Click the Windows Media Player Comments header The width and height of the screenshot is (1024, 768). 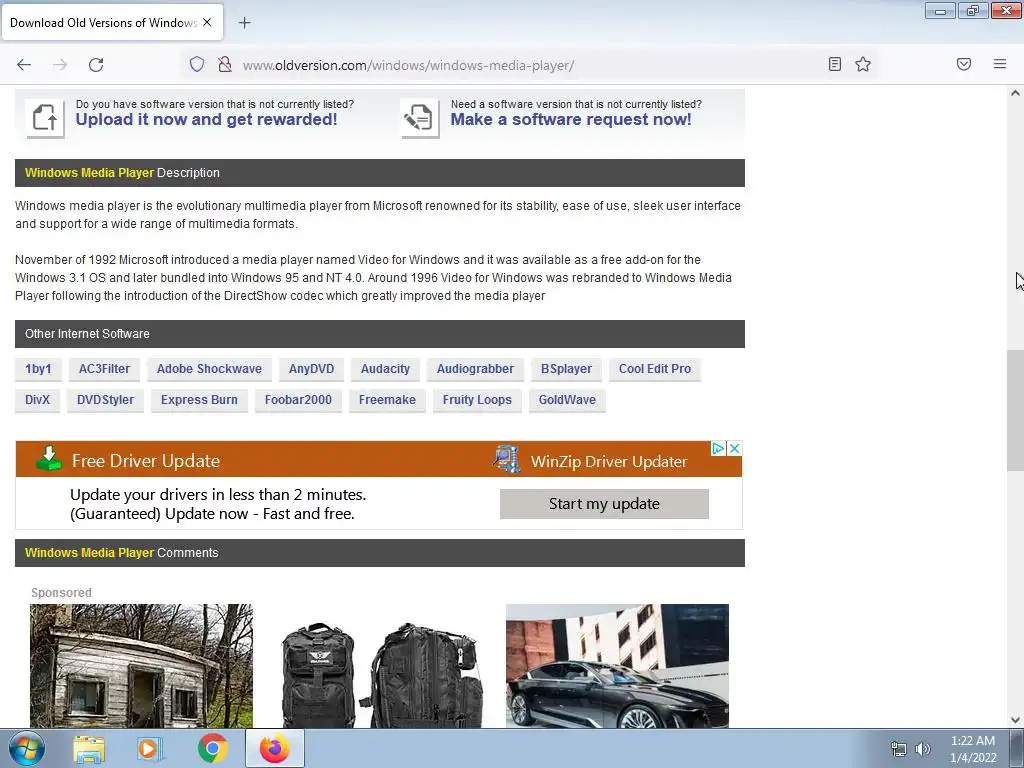coord(379,553)
